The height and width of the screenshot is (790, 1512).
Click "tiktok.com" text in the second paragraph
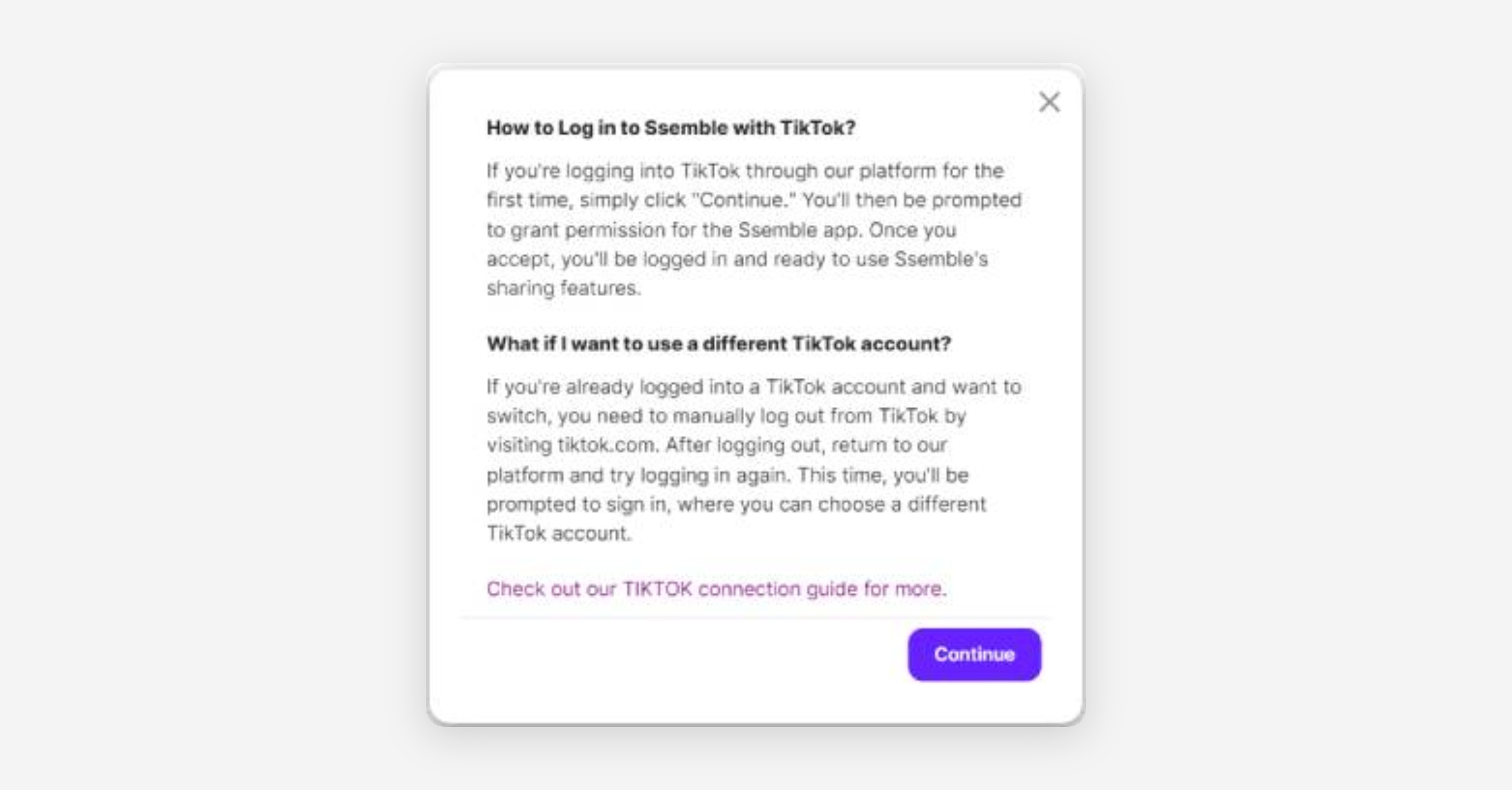[x=607, y=445]
